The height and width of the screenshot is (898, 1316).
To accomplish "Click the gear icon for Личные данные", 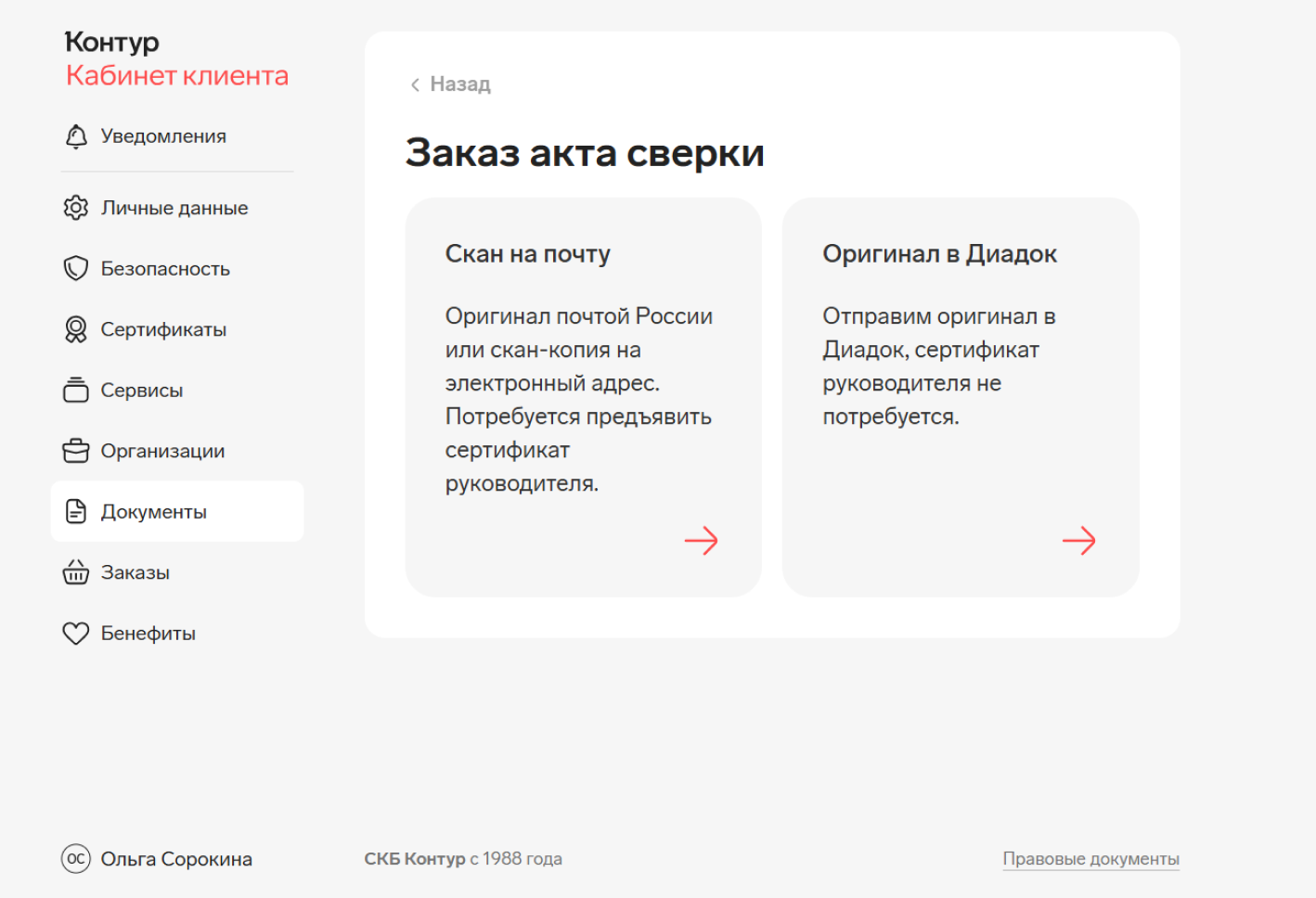I will (76, 208).
